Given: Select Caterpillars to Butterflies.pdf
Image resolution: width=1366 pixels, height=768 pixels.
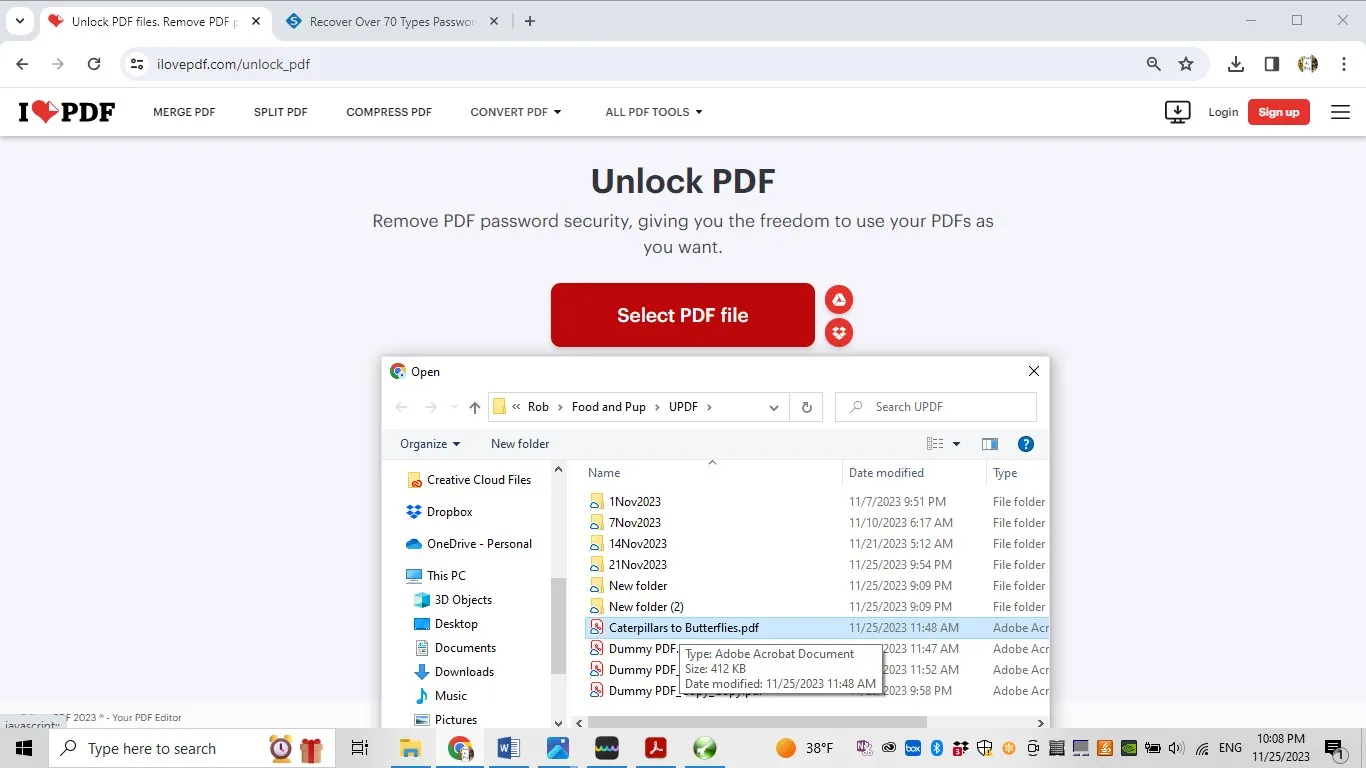Looking at the screenshot, I should pos(684,627).
